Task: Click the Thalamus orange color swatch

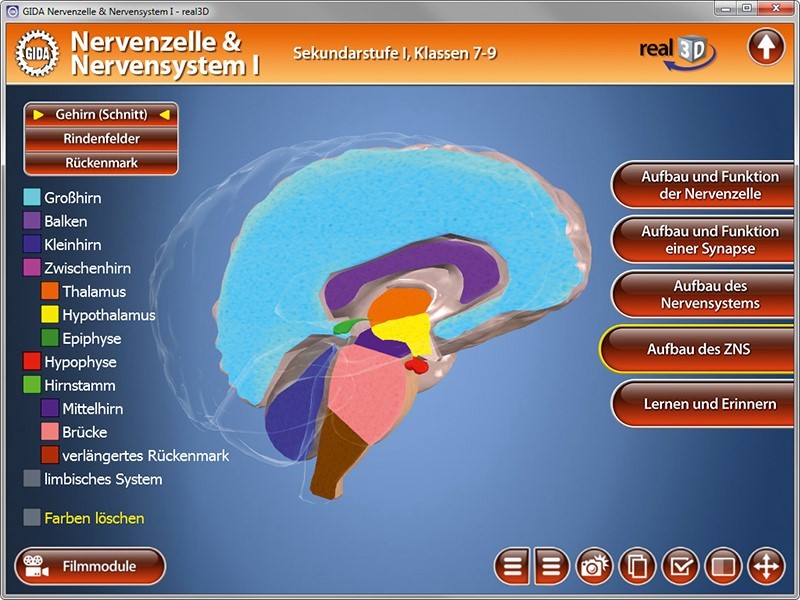Action: [50, 292]
